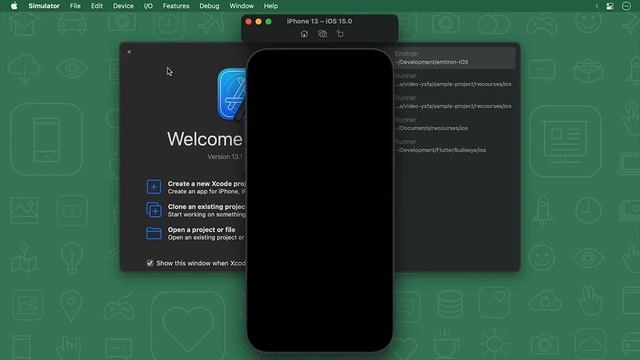640x360 pixels.
Task: Open the Debug menu
Action: tap(209, 6)
